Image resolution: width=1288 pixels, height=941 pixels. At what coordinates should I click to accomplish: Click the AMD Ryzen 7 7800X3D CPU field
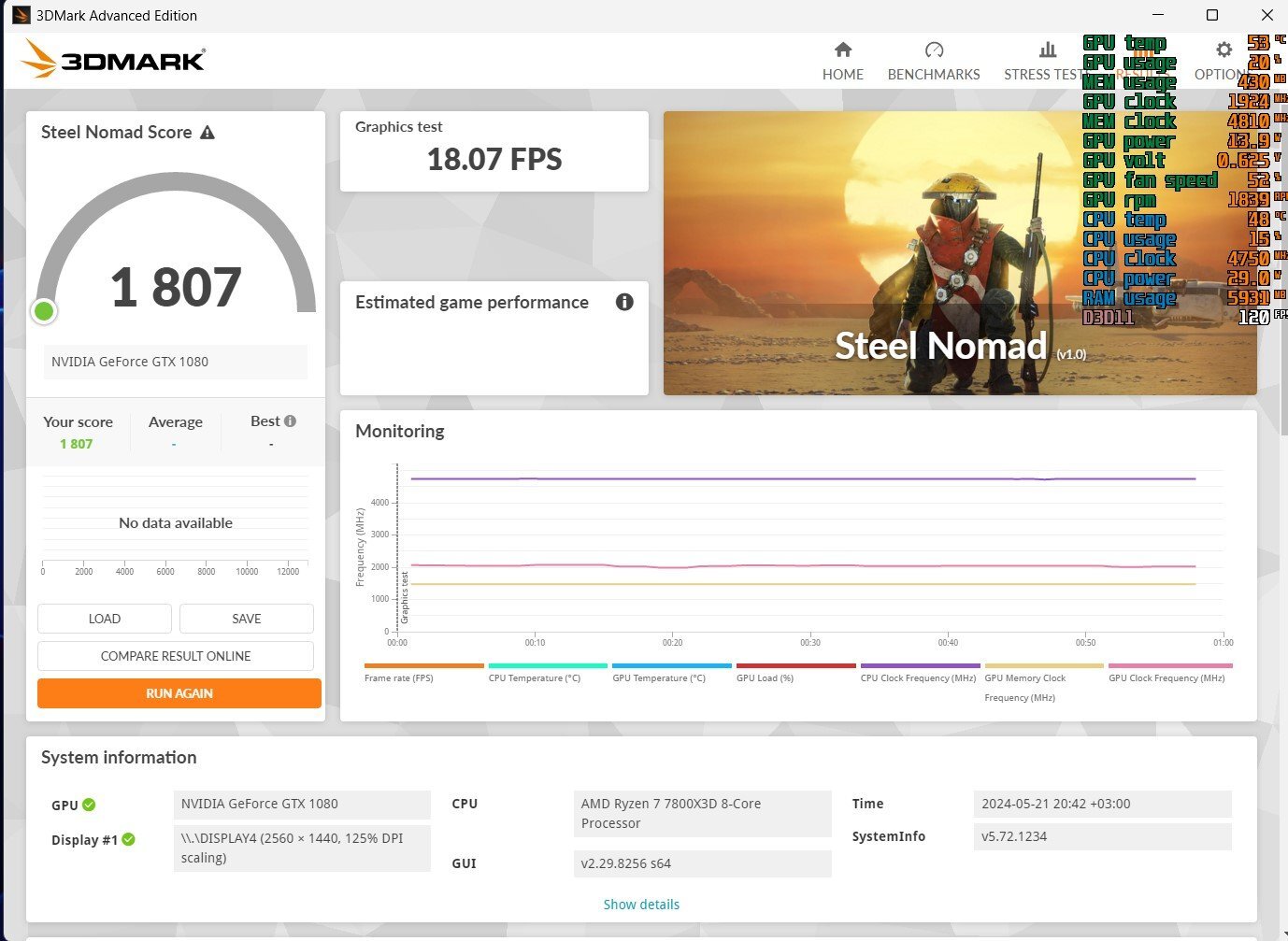702,814
